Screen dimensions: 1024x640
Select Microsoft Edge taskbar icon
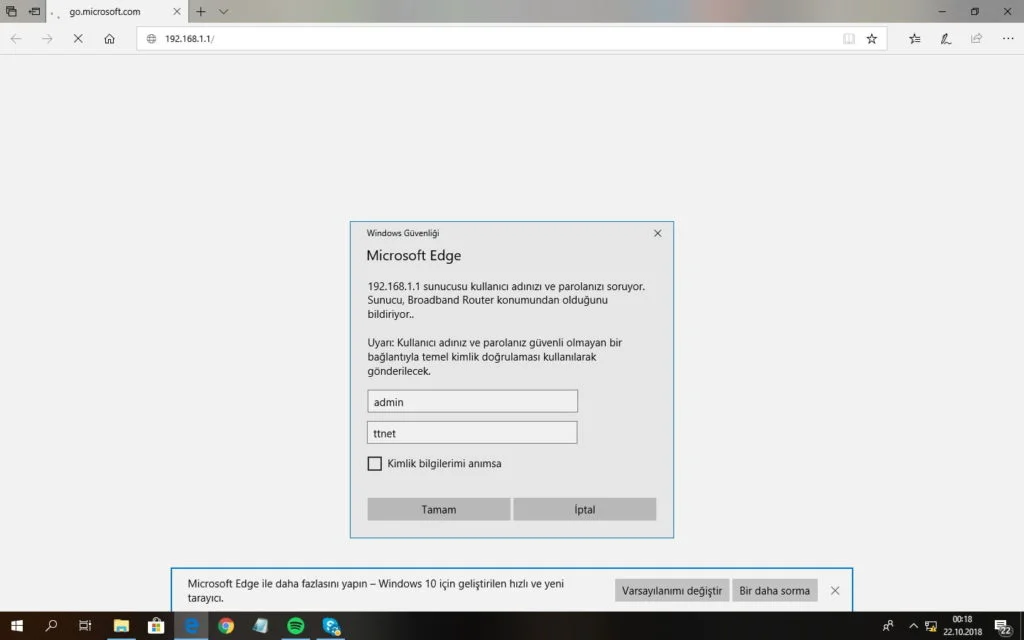pyautogui.click(x=191, y=626)
